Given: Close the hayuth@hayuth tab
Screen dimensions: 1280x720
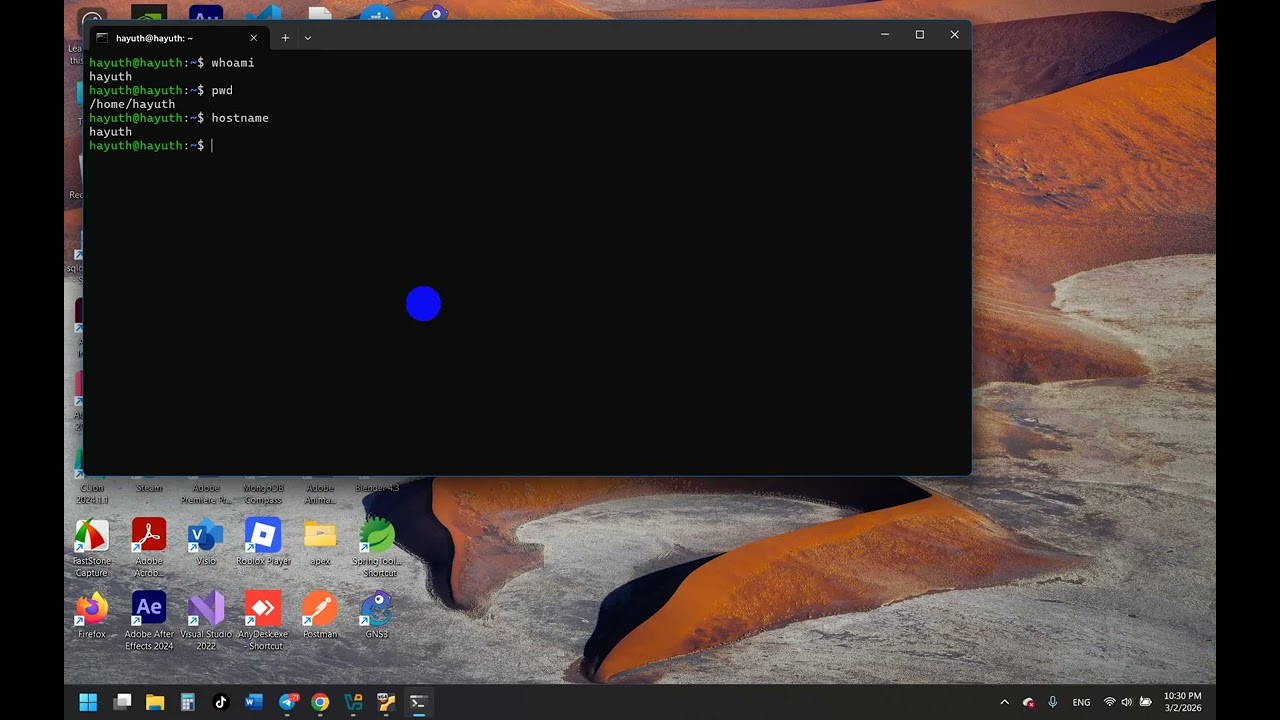Looking at the screenshot, I should [x=253, y=38].
